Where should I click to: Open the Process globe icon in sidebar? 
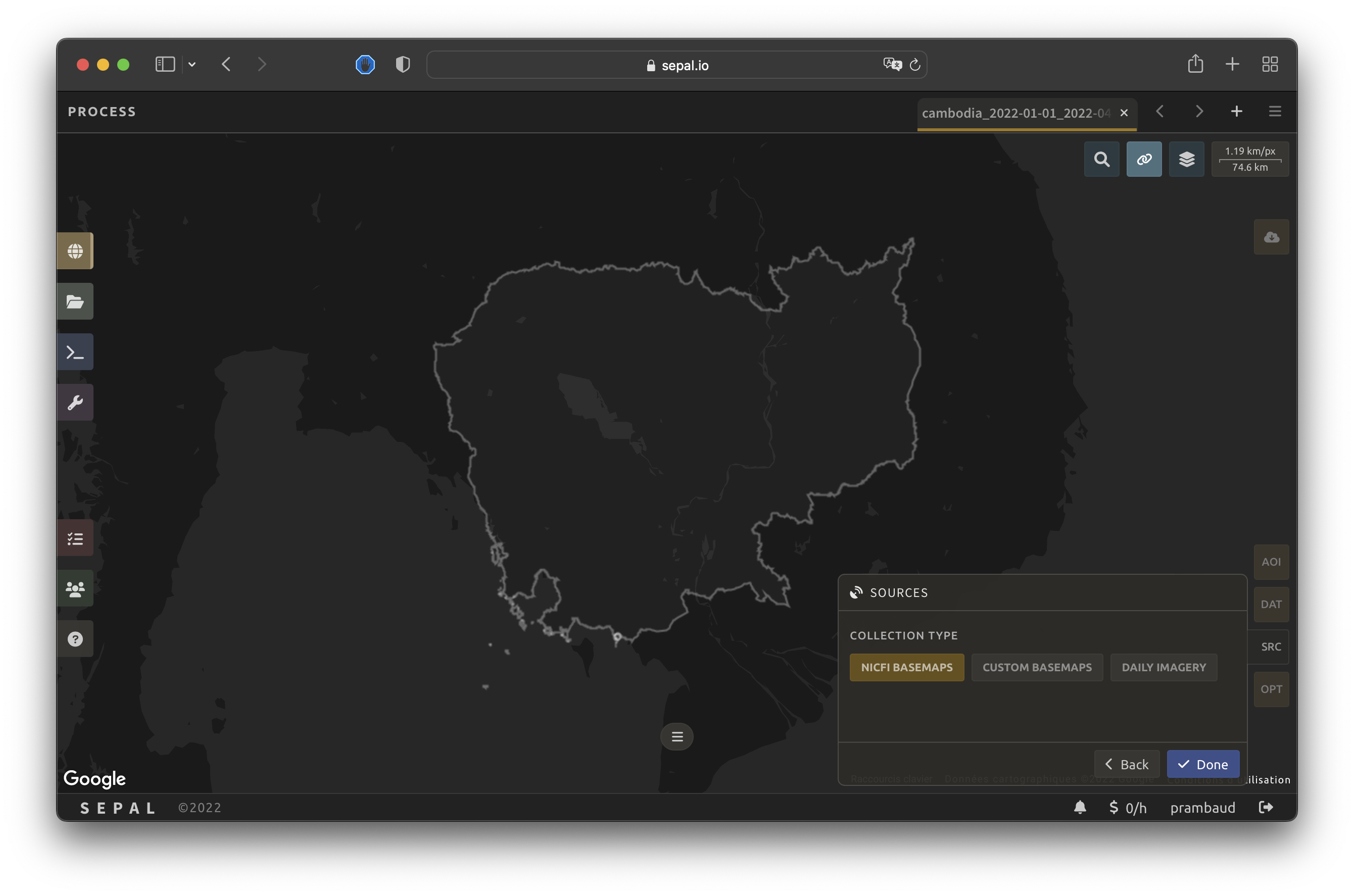pyautogui.click(x=75, y=251)
